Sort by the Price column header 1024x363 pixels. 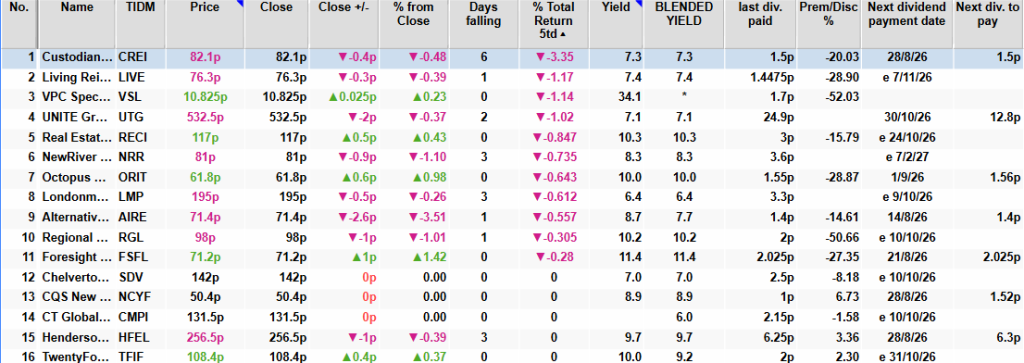point(204,7)
